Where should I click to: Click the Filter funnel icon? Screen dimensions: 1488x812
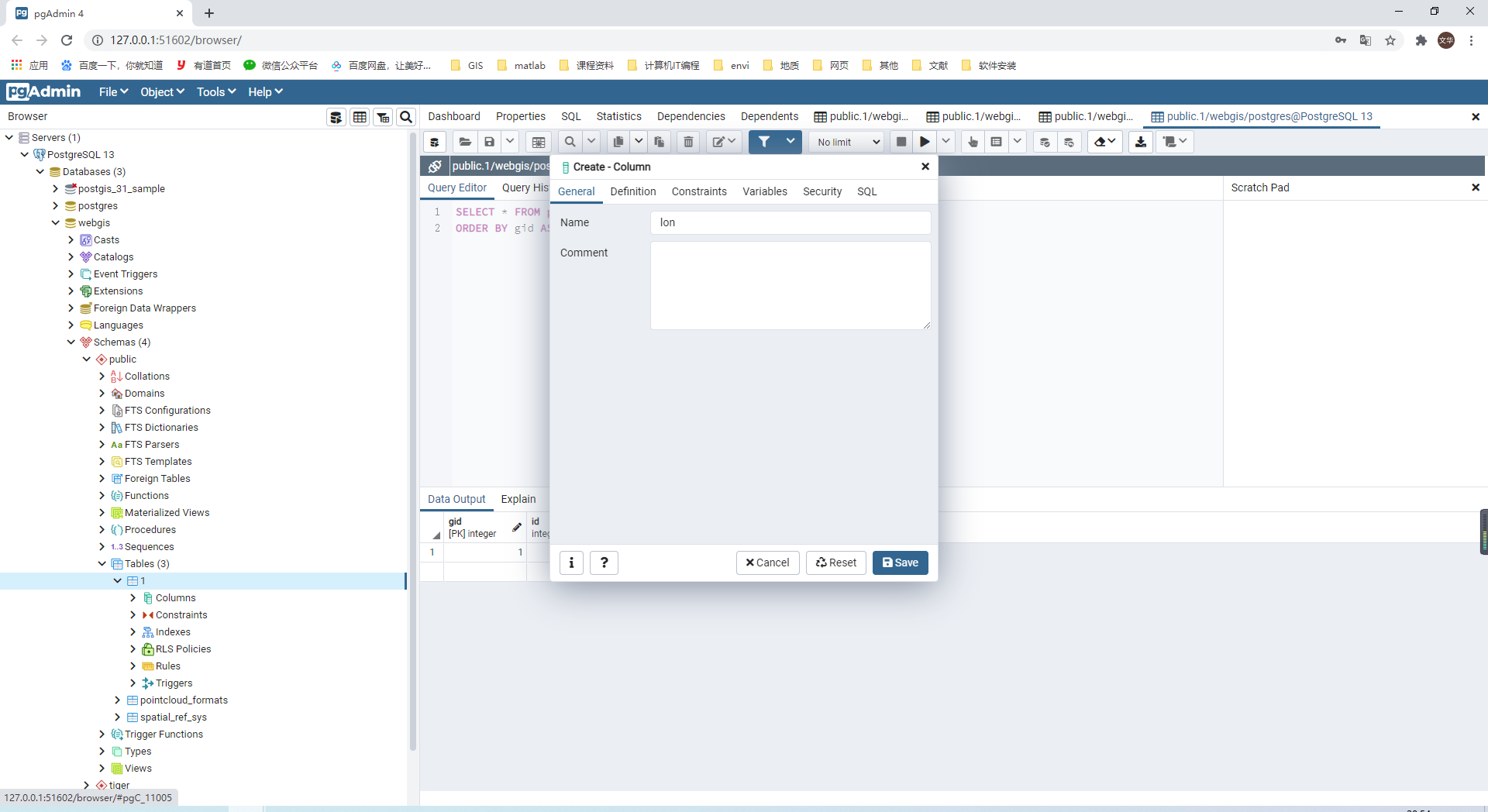pos(764,142)
